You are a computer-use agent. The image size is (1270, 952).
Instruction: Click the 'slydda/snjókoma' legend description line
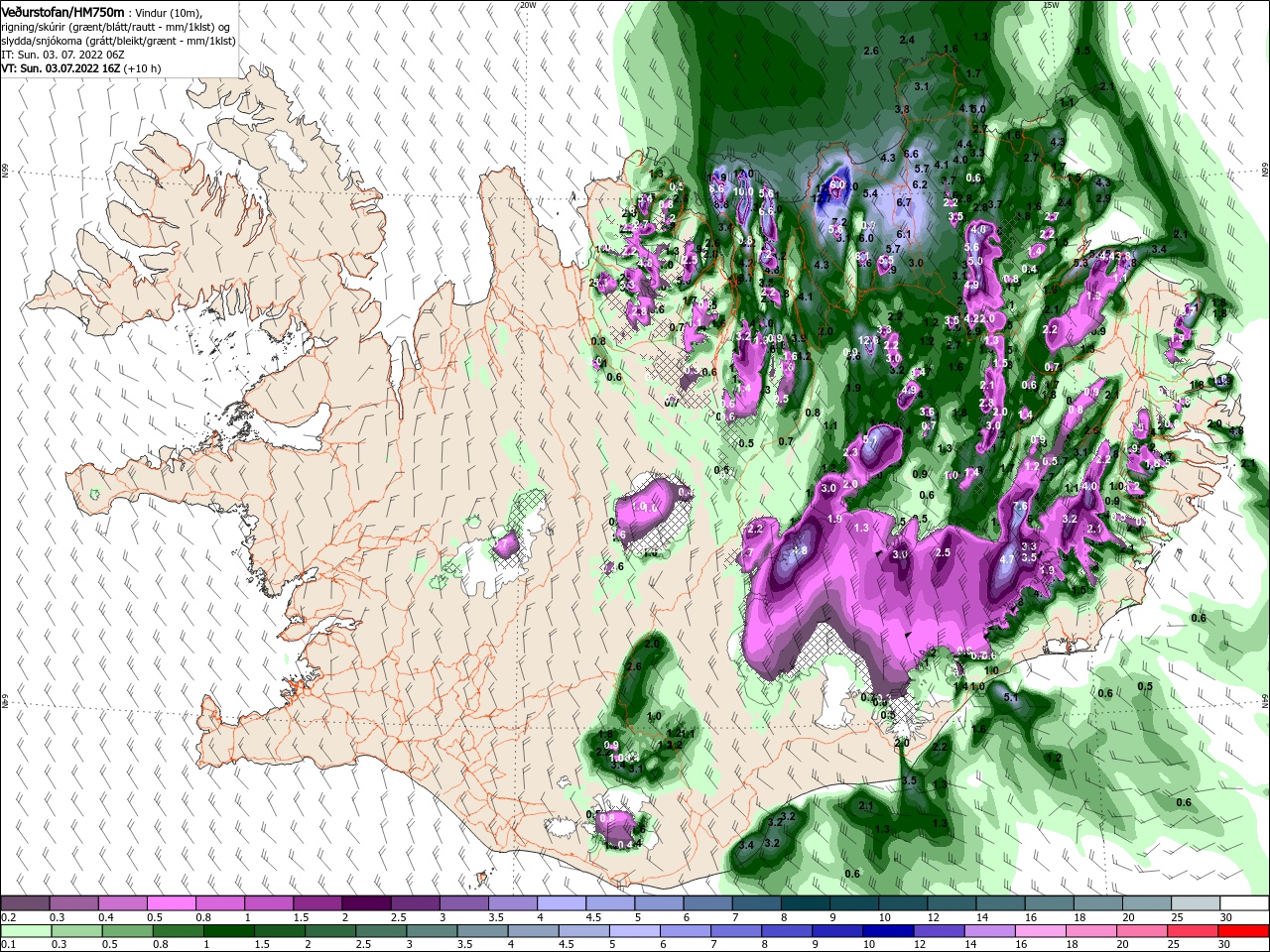[x=118, y=41]
